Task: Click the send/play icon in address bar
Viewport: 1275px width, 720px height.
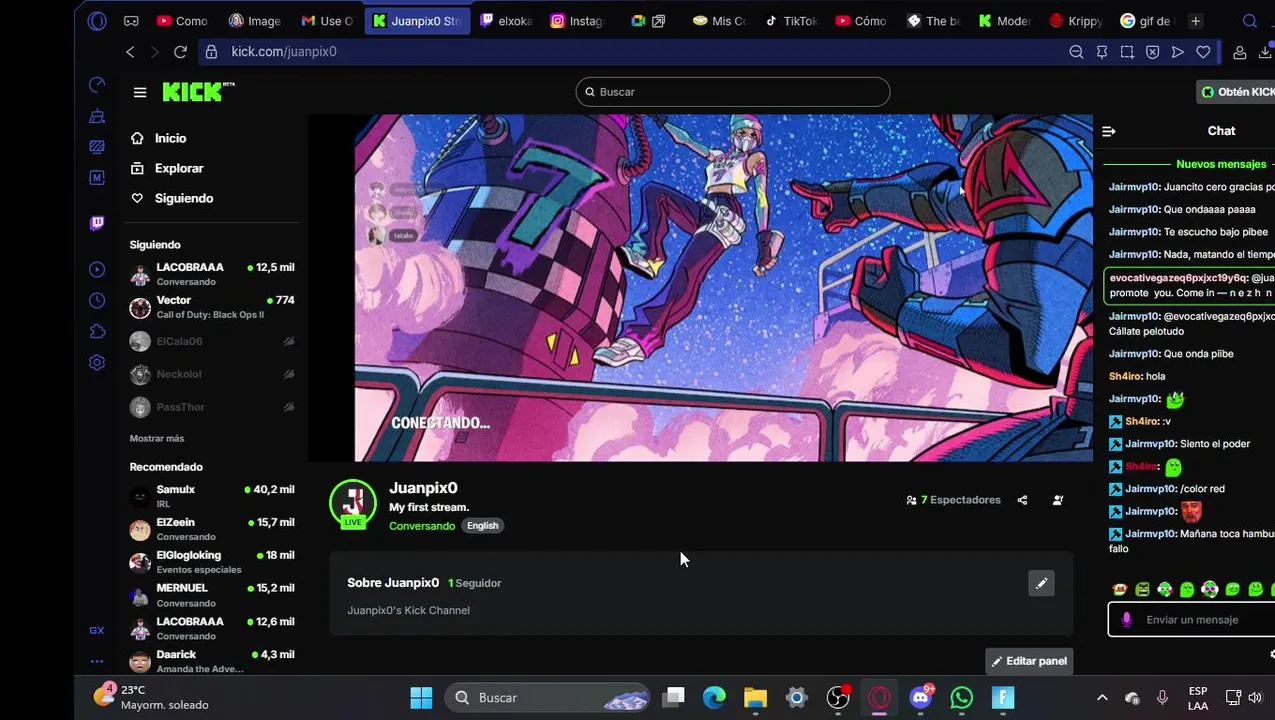Action: pos(1178,52)
